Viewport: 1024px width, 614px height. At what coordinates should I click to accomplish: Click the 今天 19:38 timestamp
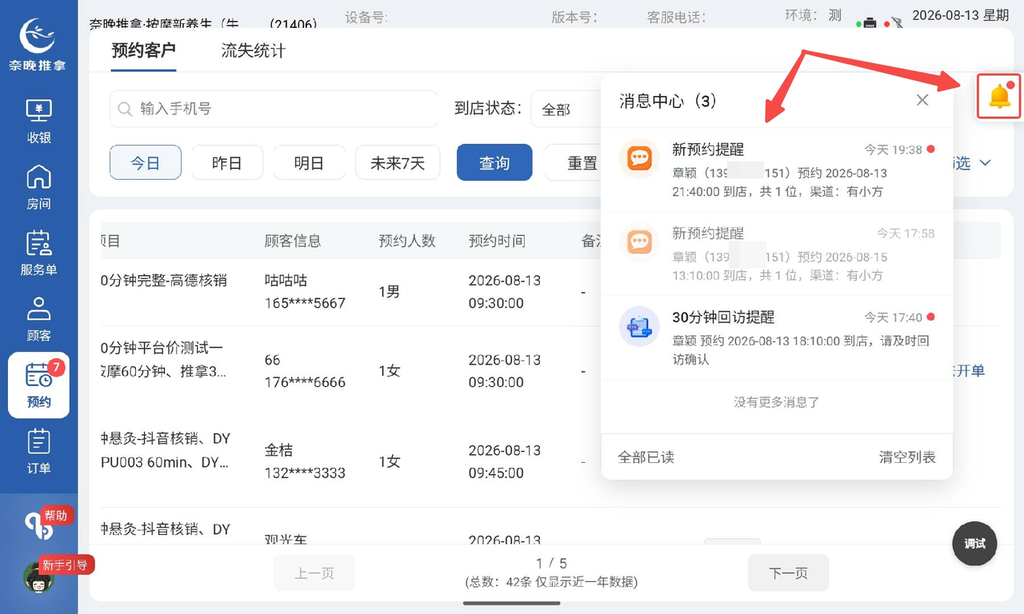893,150
